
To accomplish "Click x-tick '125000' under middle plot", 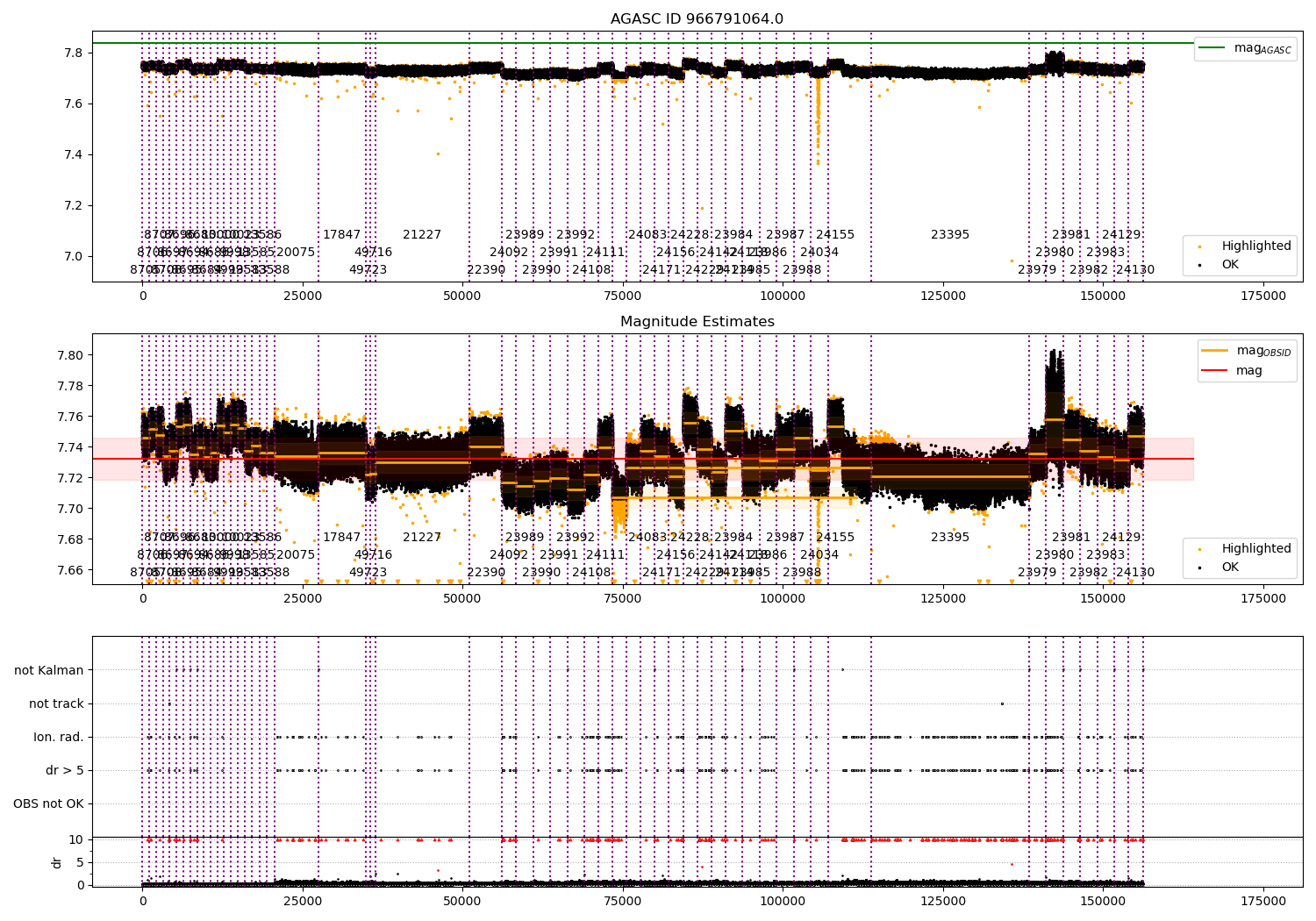I will point(943,599).
